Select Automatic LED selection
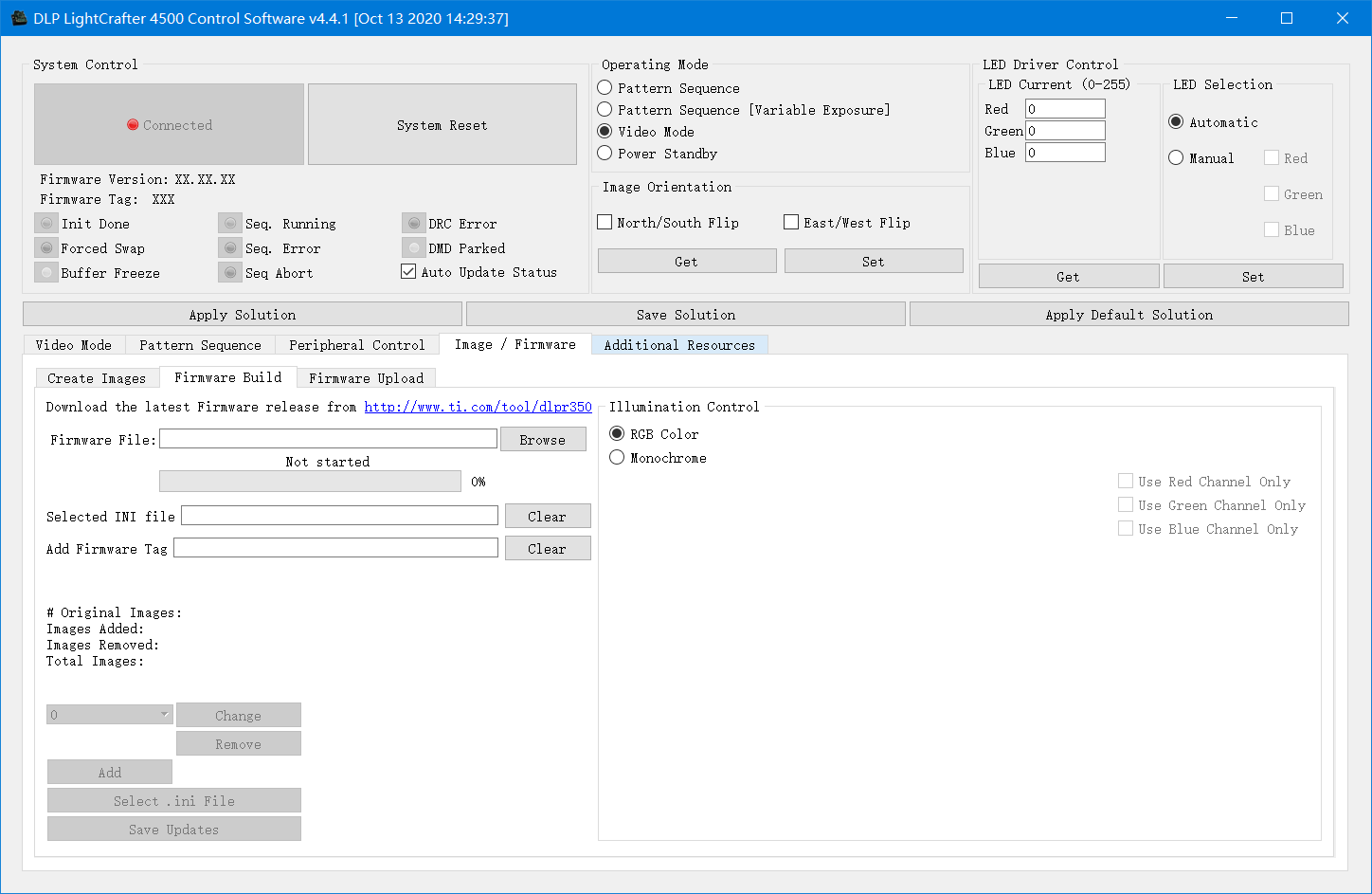1372x894 pixels. pos(1176,122)
